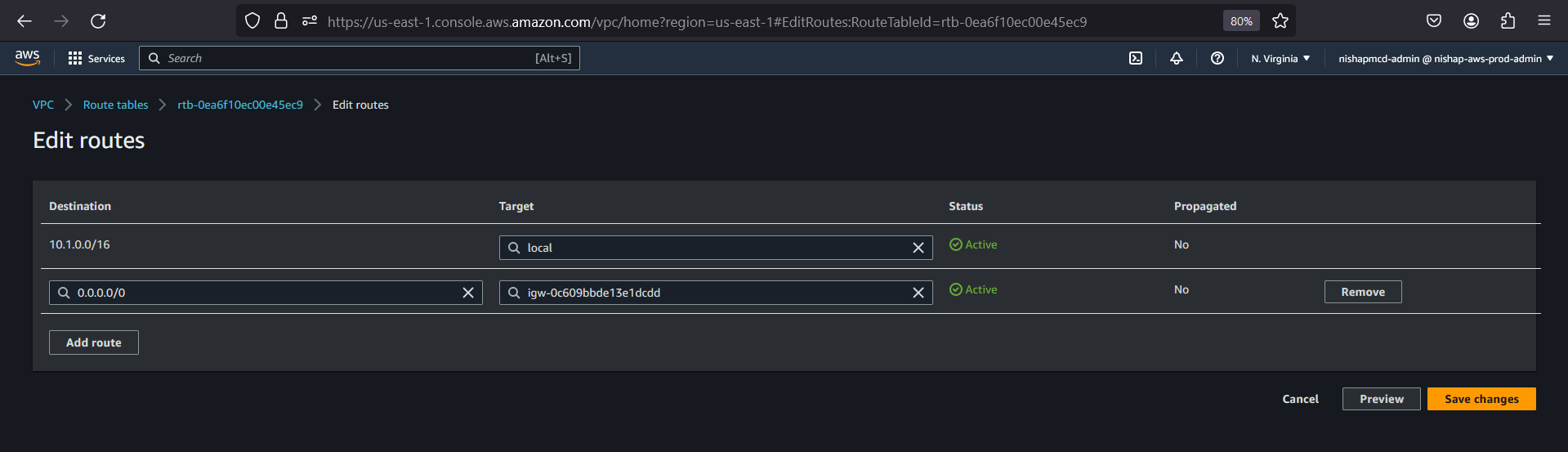The height and width of the screenshot is (452, 1568).
Task: Click the Save changes button
Action: 1481,399
